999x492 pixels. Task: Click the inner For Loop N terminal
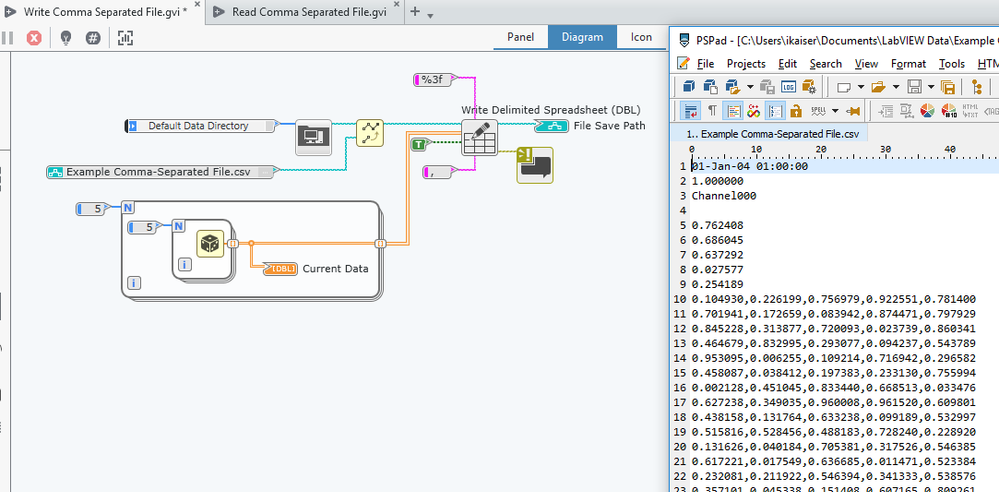[x=179, y=226]
